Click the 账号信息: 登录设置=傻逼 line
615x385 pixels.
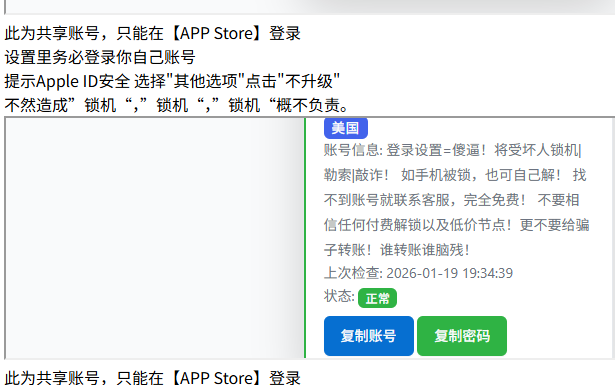[x=453, y=150]
